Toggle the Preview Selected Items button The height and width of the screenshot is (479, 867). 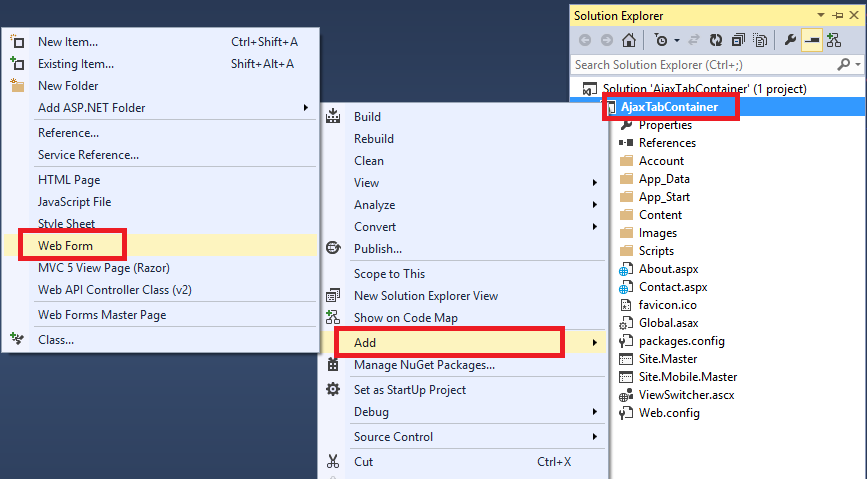[x=811, y=41]
